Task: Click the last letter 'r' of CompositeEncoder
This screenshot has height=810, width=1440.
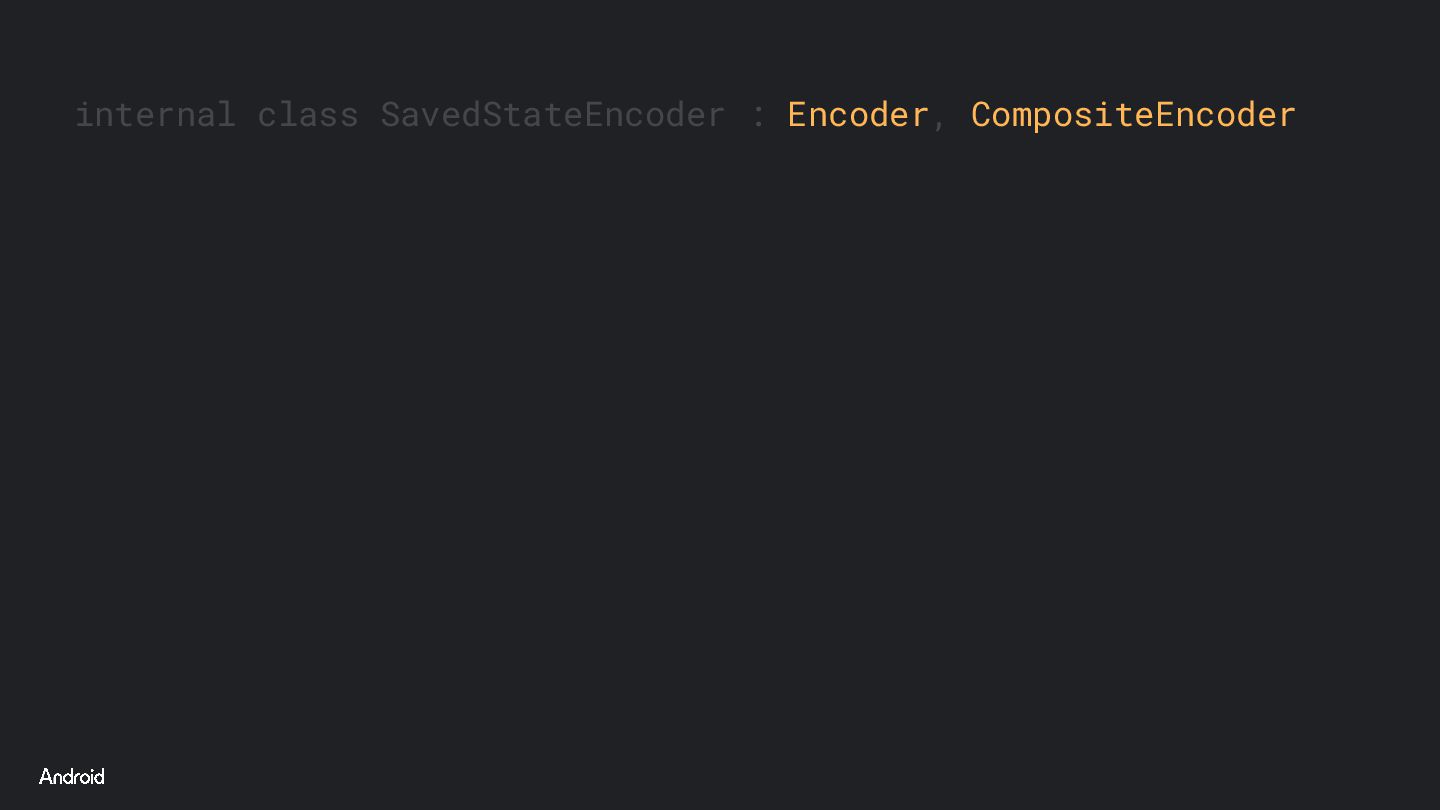Action: 1287,117
